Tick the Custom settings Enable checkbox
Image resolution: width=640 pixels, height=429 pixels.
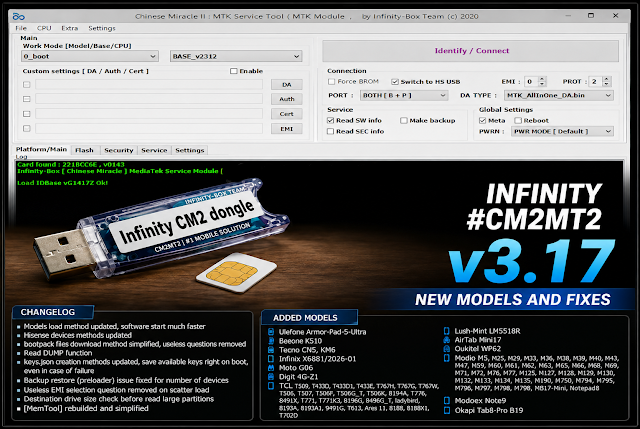click(x=233, y=71)
